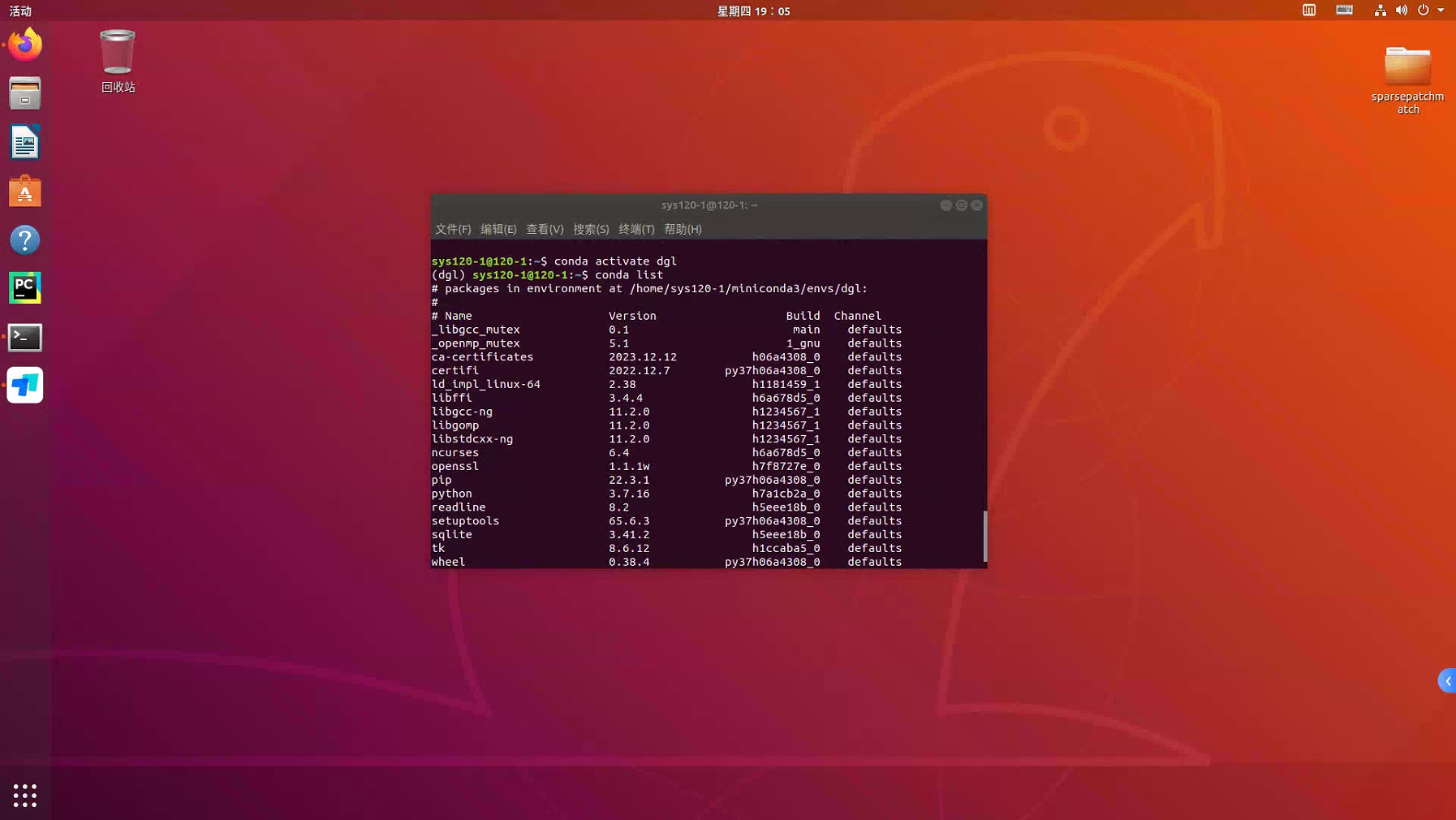Click the 'sqlite' package name
The width and height of the screenshot is (1456, 820).
click(451, 534)
